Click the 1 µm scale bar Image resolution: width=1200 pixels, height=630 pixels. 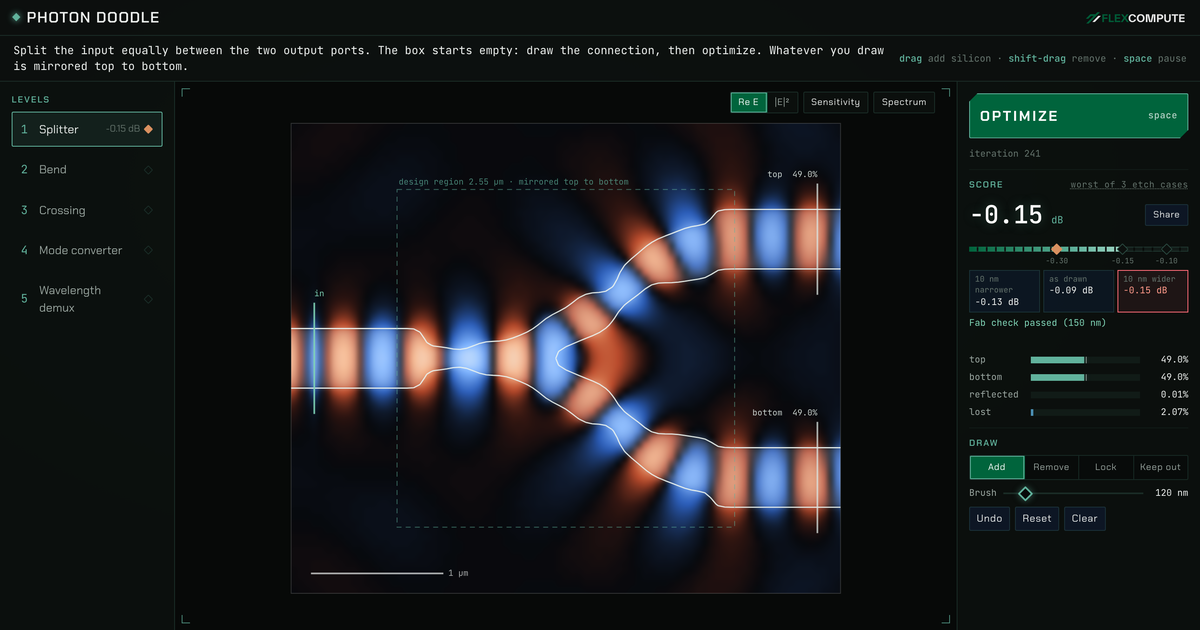[x=376, y=573]
